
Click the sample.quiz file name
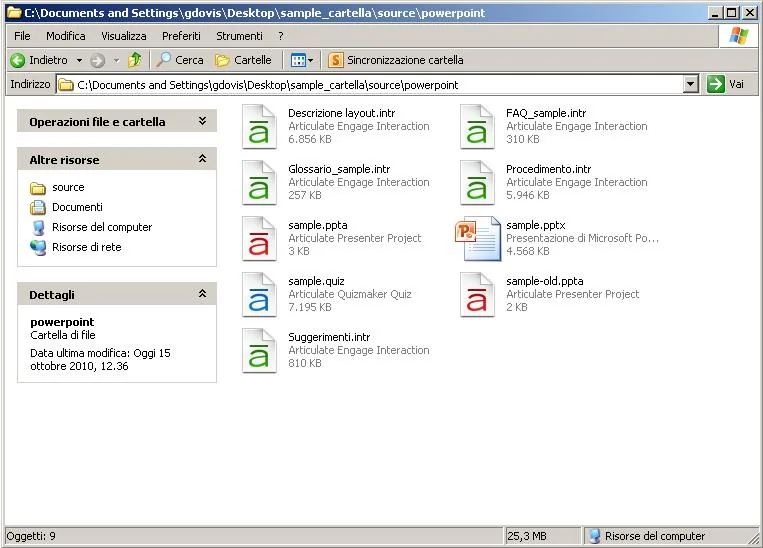click(x=316, y=281)
